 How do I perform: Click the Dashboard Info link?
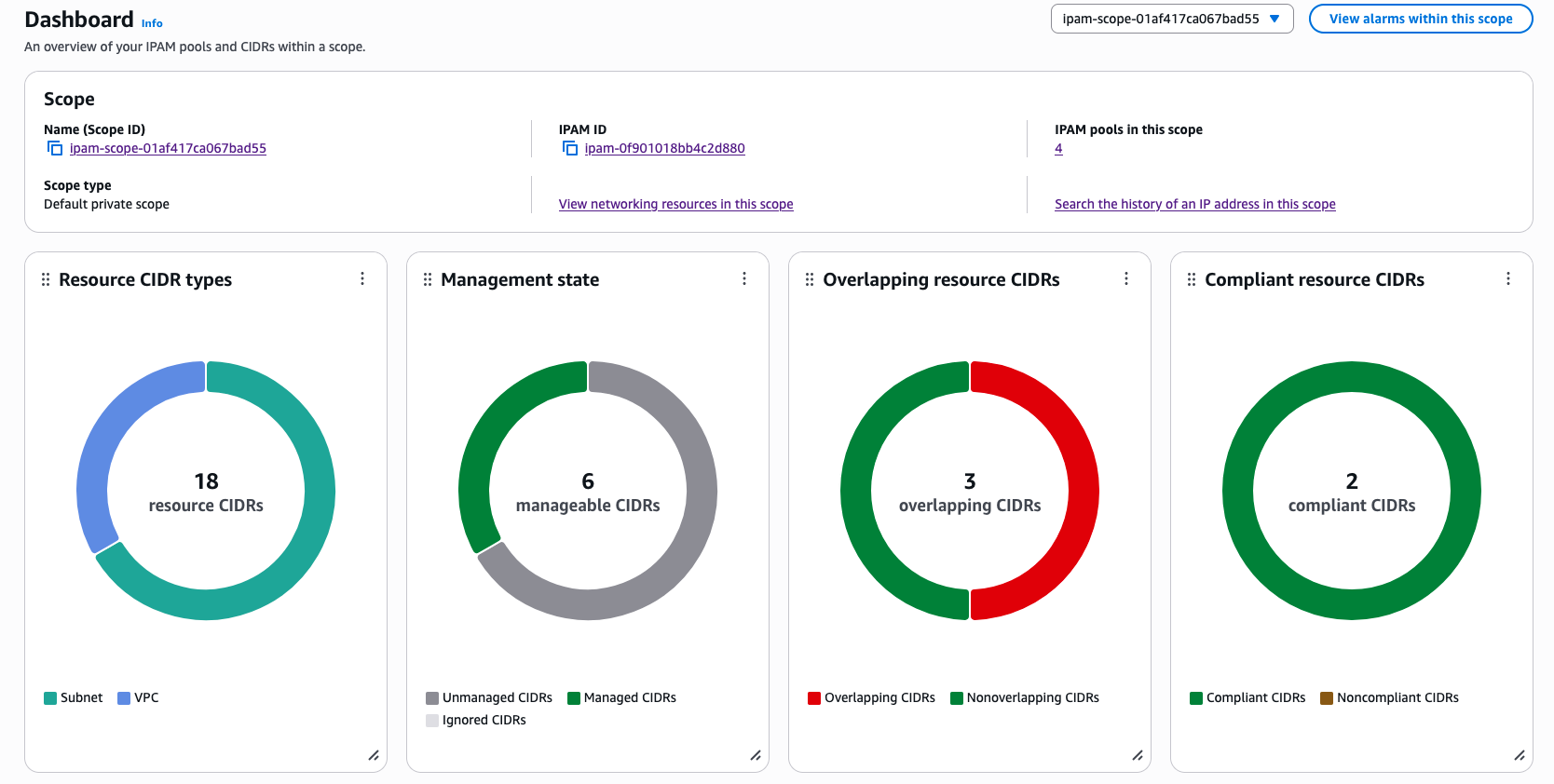pyautogui.click(x=152, y=23)
